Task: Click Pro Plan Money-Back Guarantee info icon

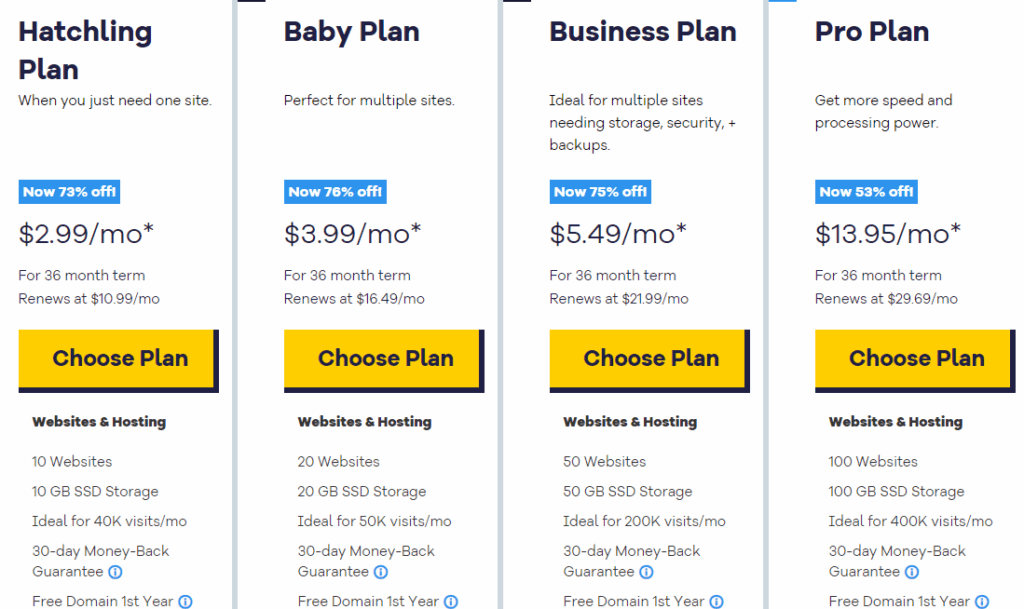Action: coord(912,572)
